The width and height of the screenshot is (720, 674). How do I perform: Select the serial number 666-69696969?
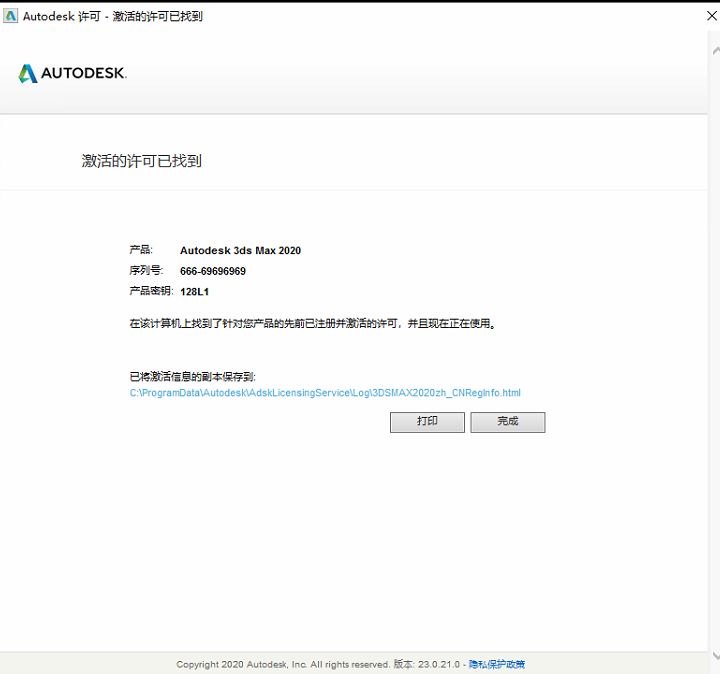213,271
